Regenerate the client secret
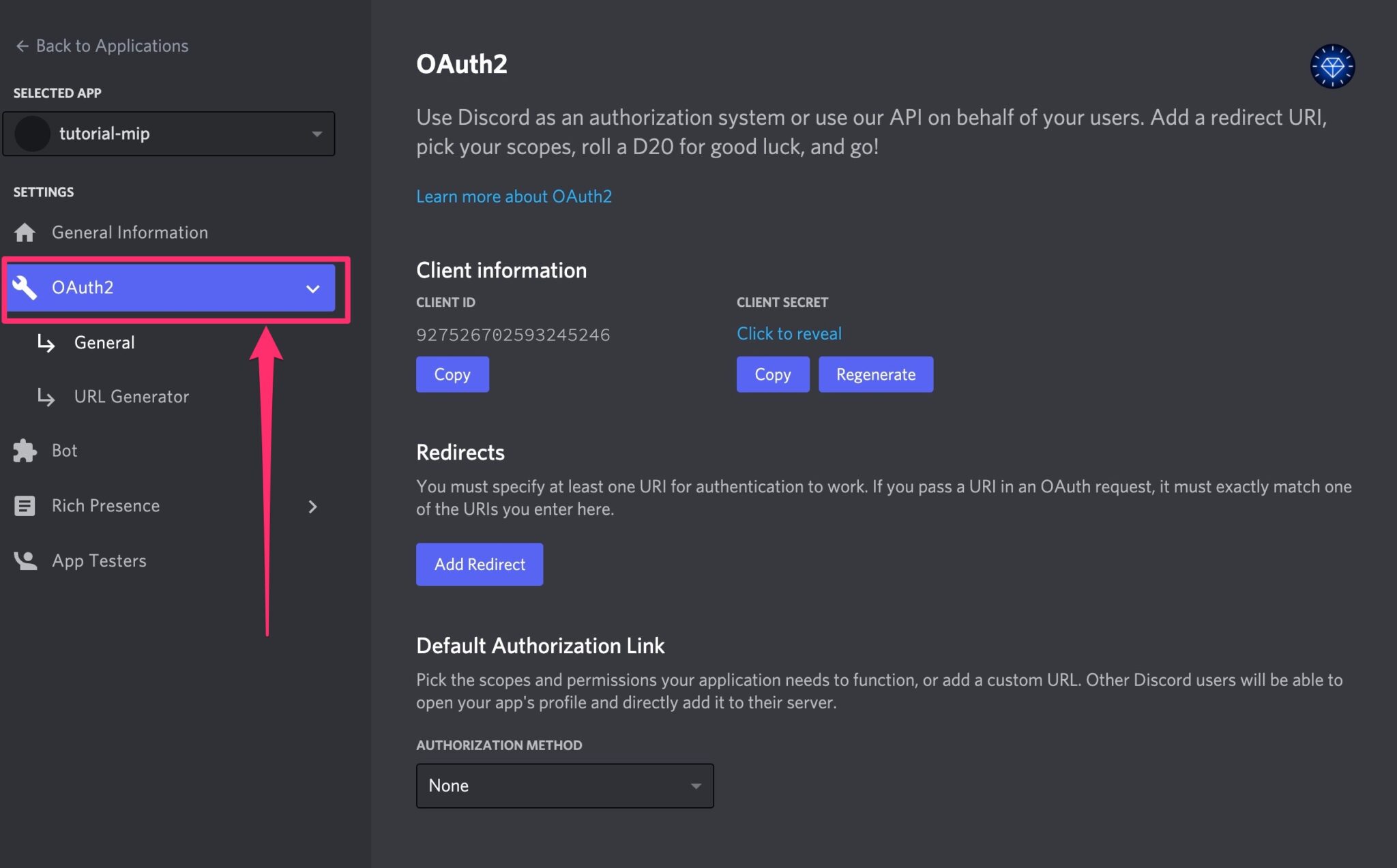 click(875, 374)
